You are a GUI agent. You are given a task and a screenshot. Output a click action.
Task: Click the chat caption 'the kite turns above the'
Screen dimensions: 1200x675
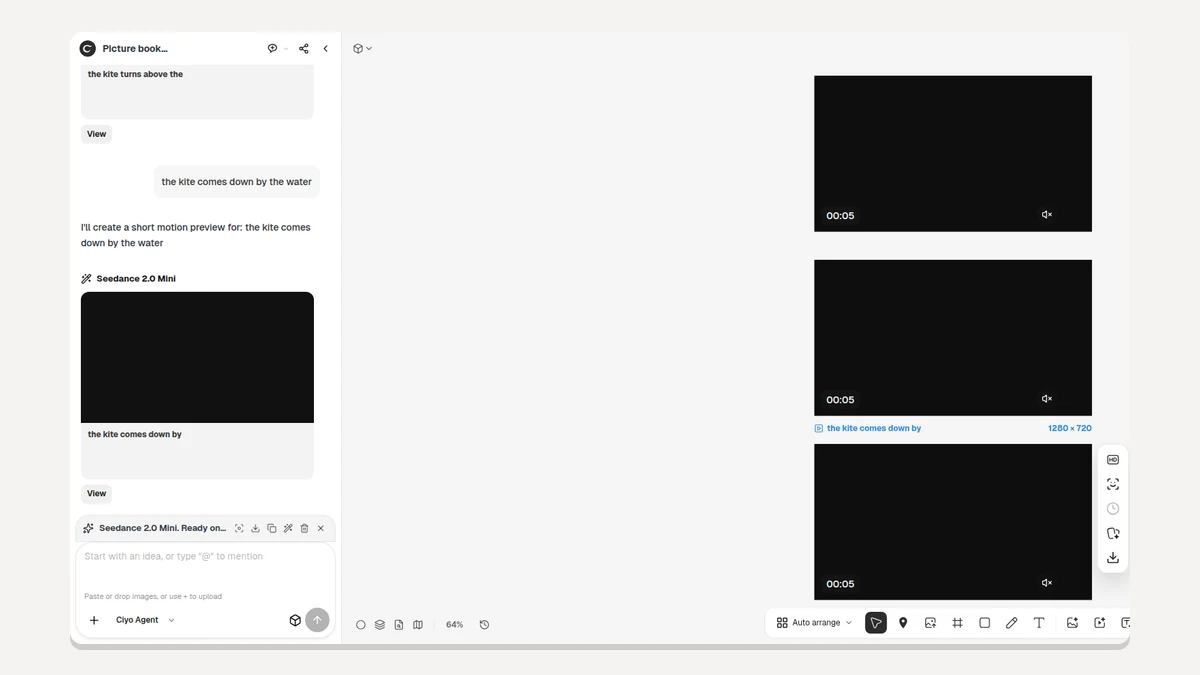(135, 74)
